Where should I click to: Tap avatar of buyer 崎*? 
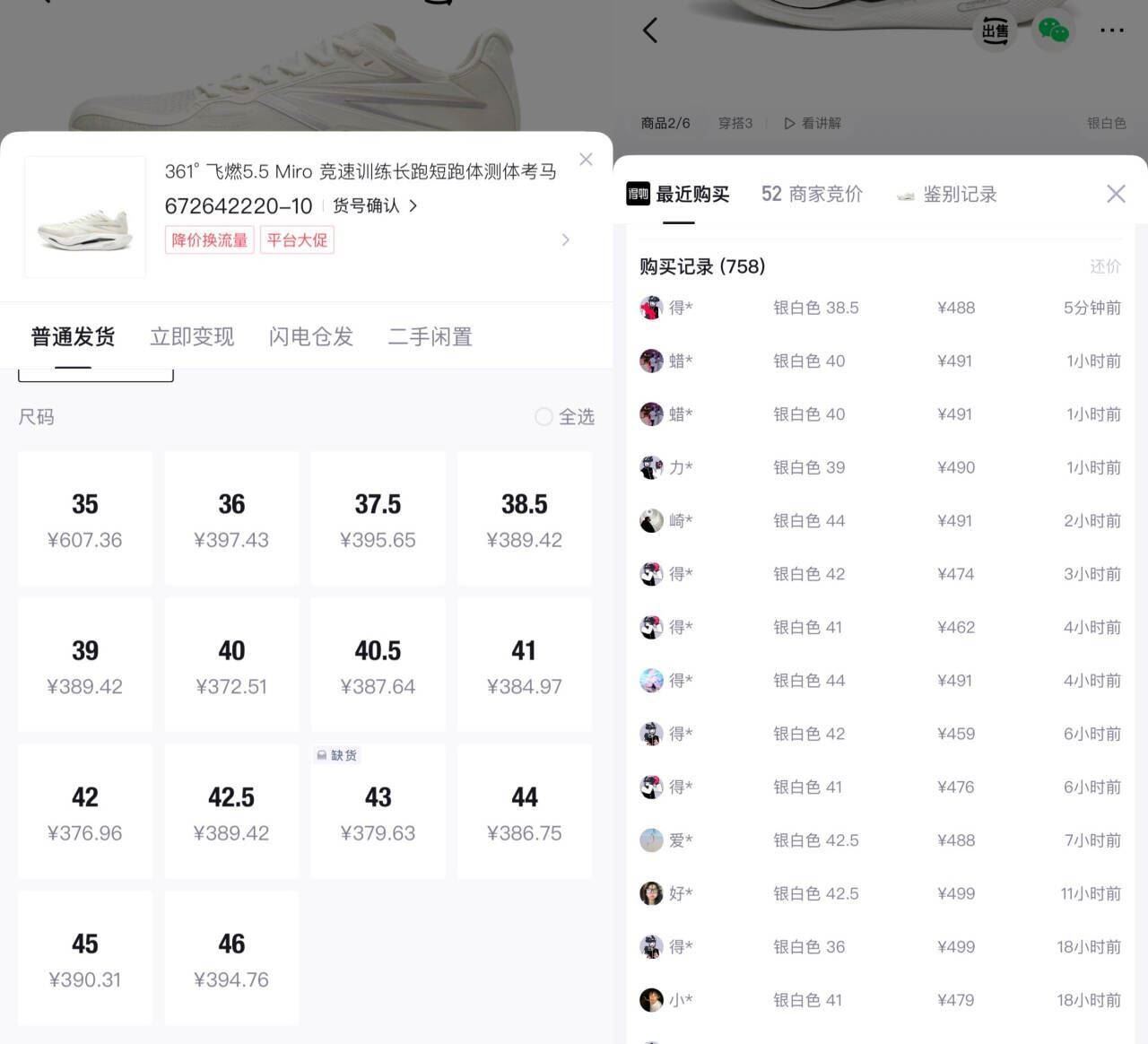(x=651, y=520)
